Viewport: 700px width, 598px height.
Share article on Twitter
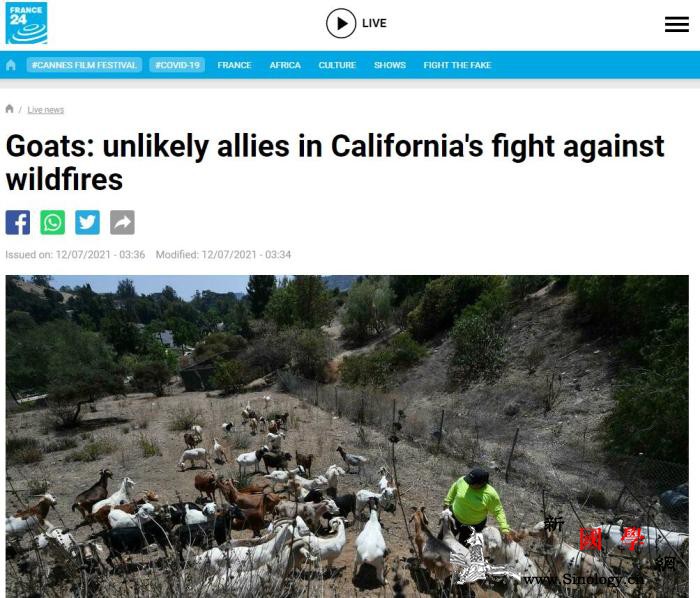[88, 222]
